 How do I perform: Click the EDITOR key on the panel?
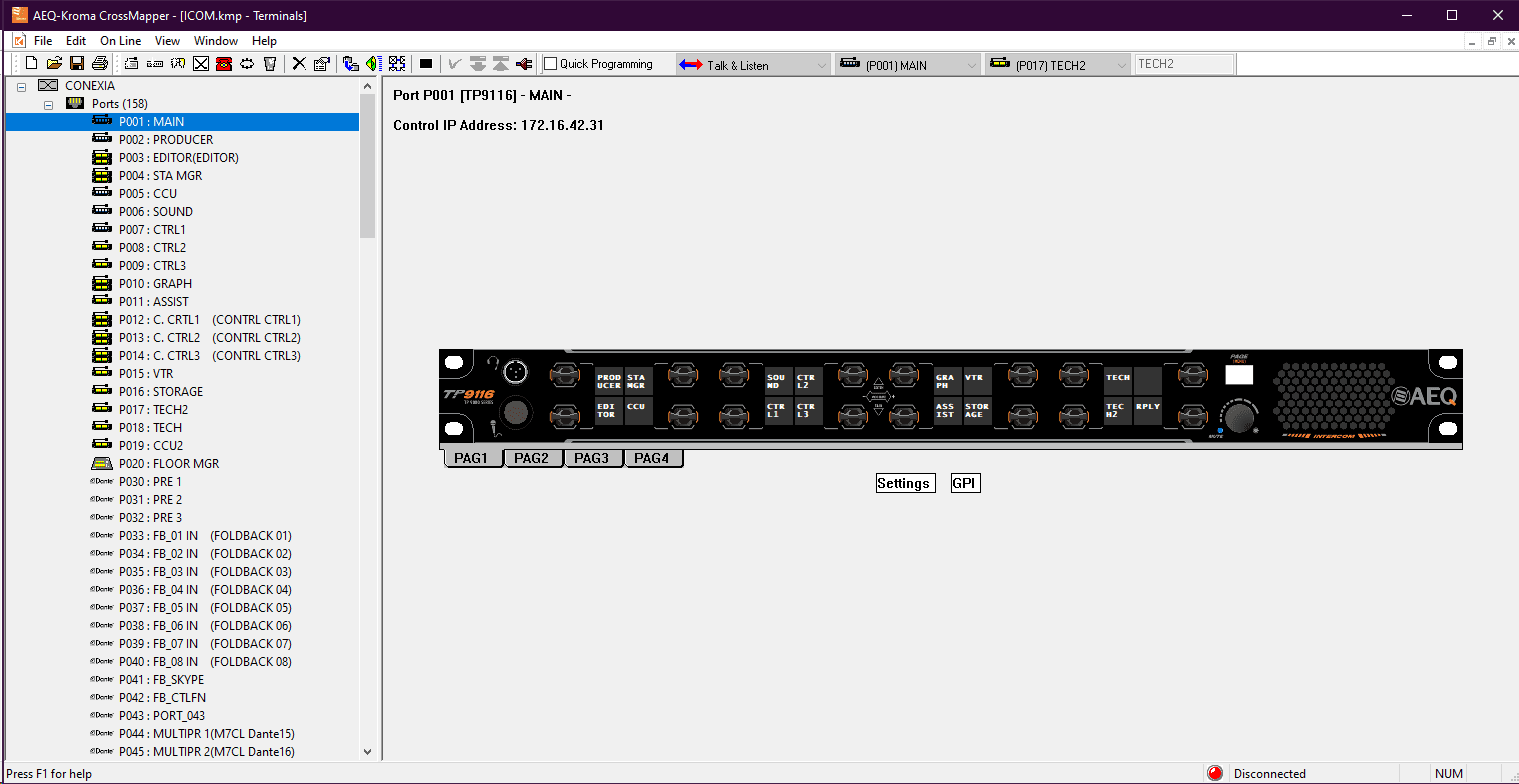[x=609, y=410]
